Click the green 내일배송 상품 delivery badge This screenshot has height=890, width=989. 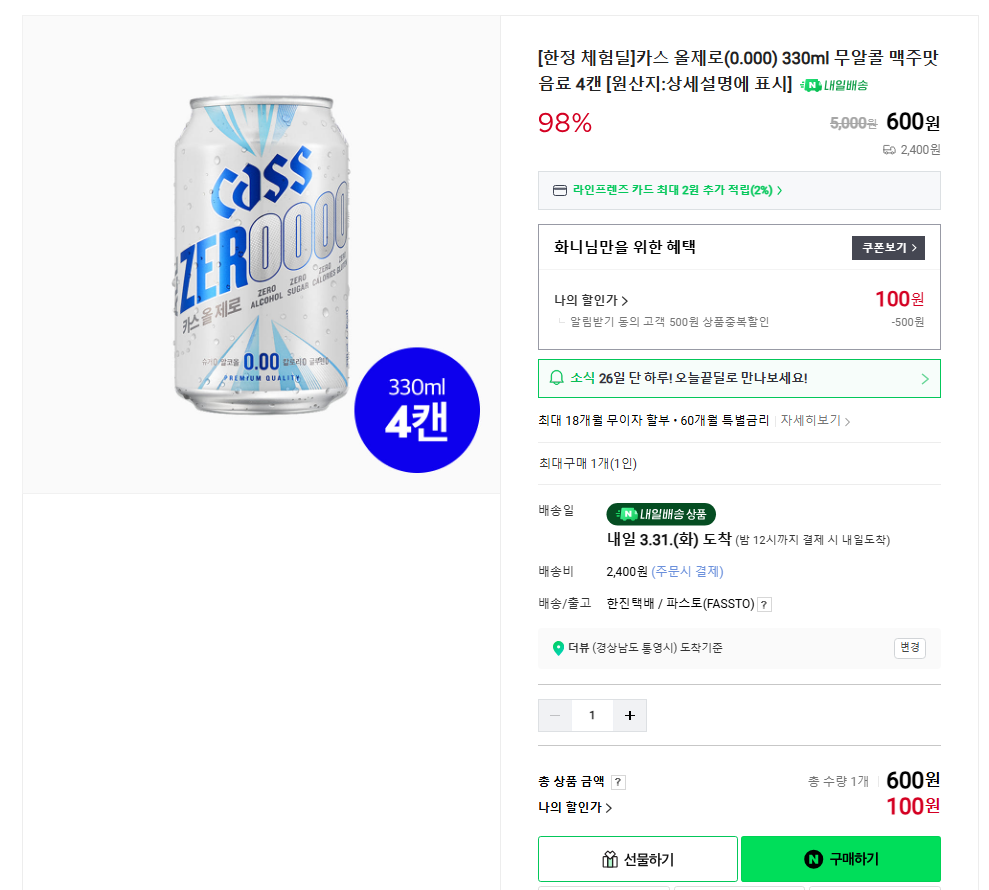[661, 514]
